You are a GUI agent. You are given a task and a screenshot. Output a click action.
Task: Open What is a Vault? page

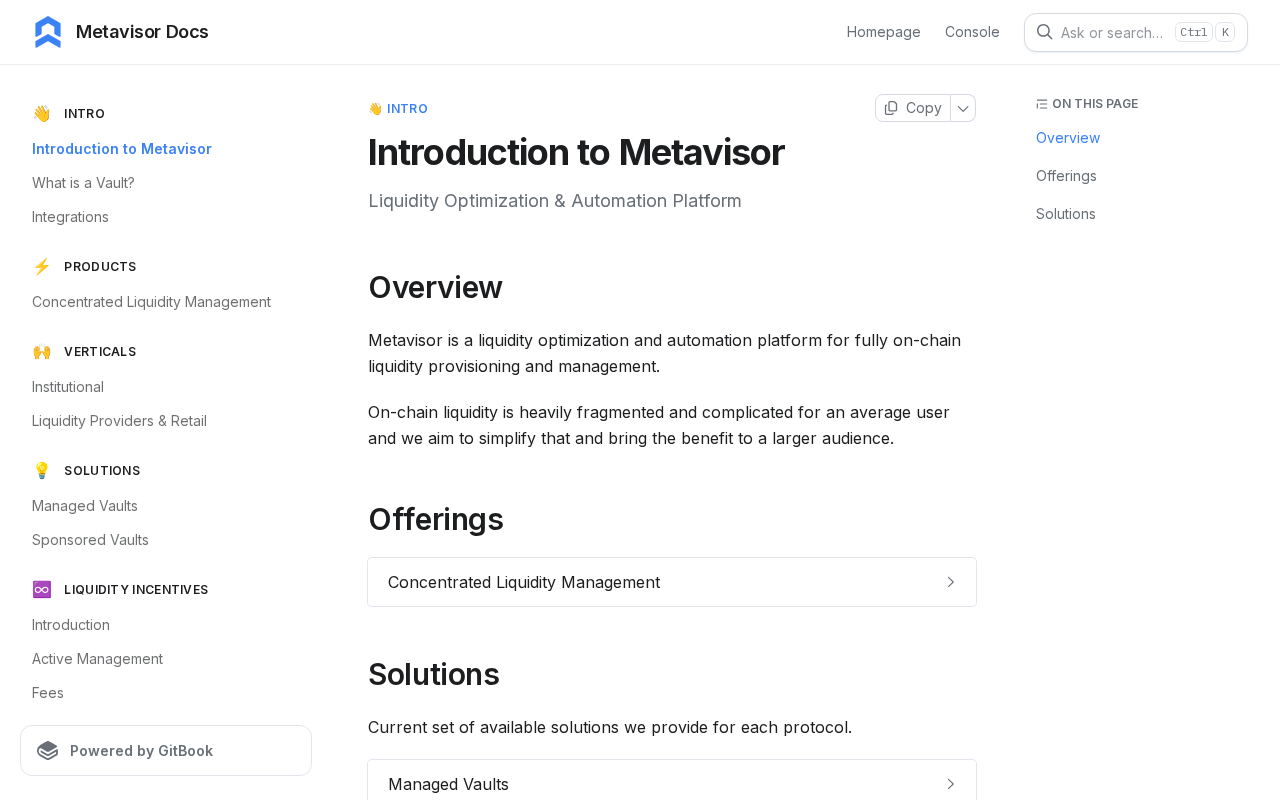pos(83,183)
